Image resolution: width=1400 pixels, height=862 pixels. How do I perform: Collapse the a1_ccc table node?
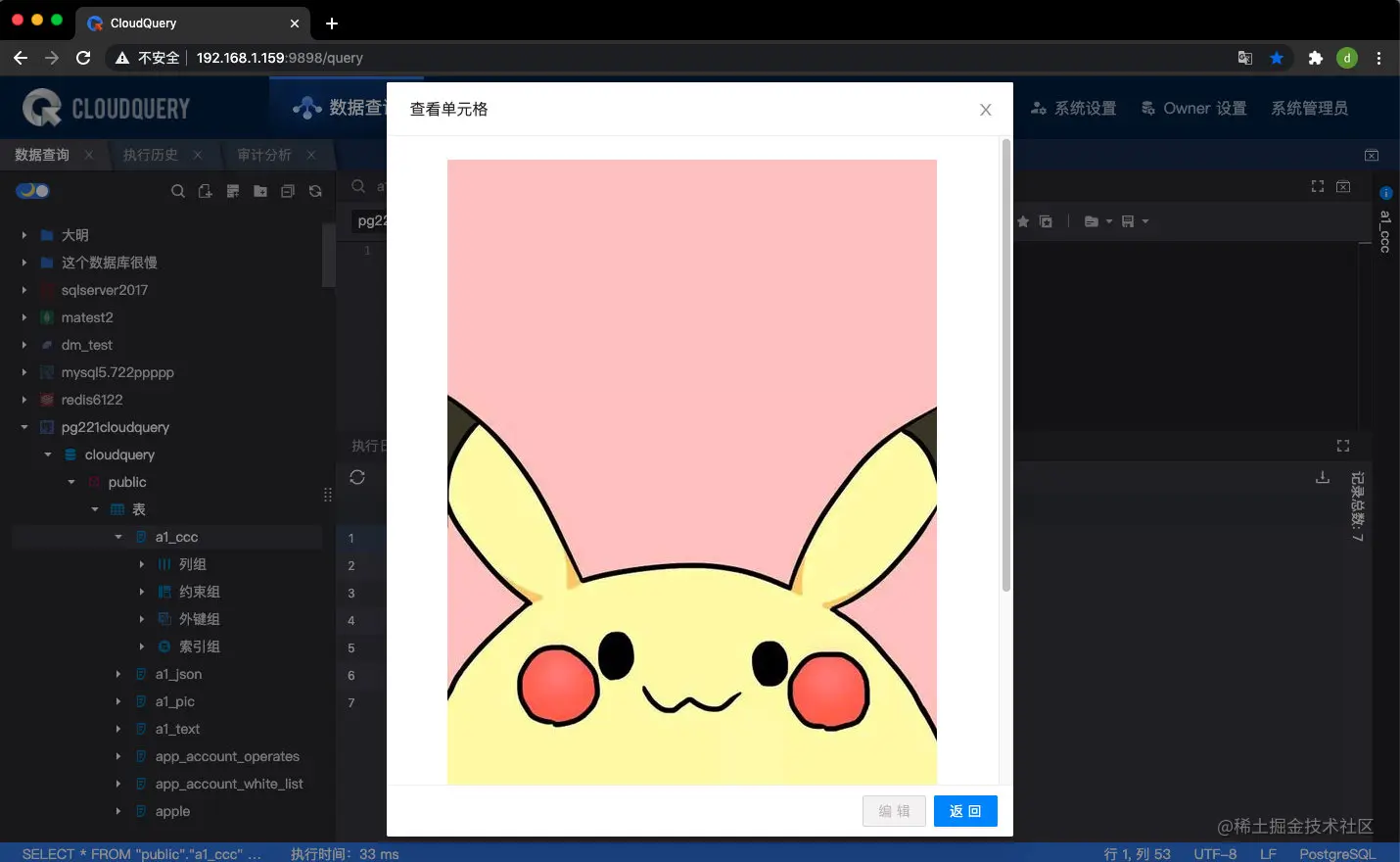point(118,537)
